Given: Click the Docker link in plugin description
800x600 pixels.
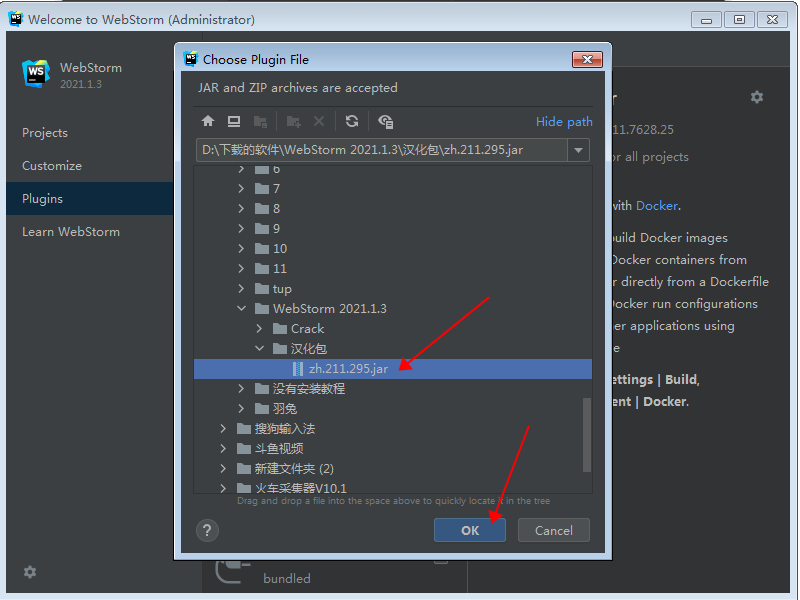Looking at the screenshot, I should pos(657,206).
